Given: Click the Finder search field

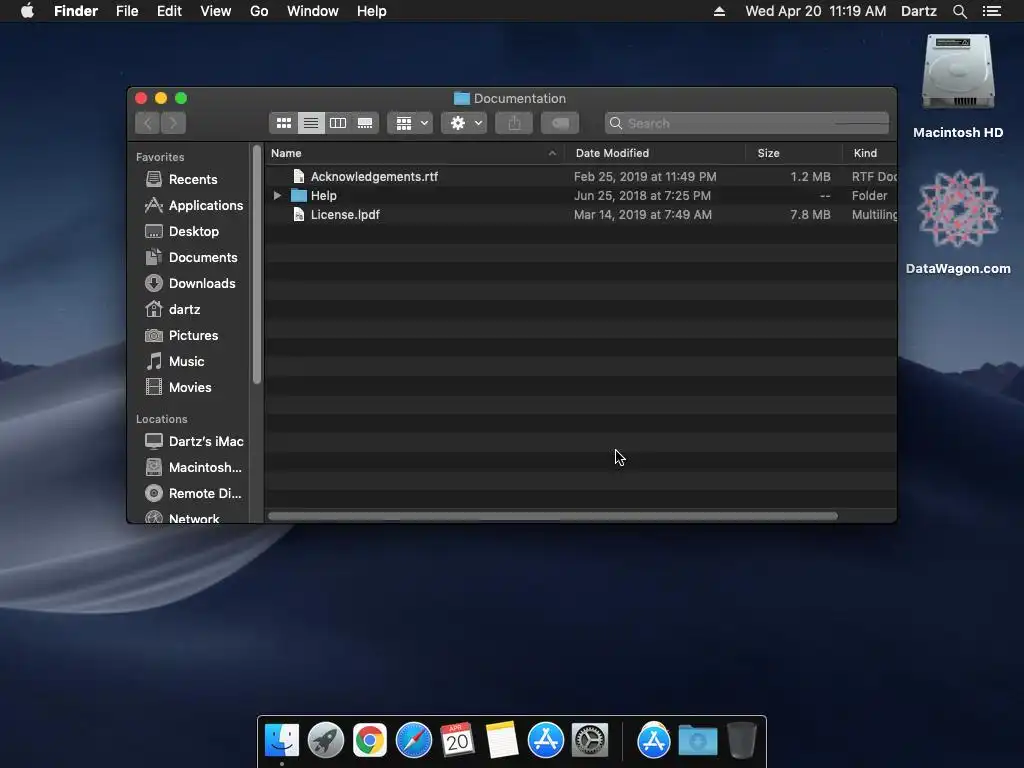Looking at the screenshot, I should (x=747, y=123).
